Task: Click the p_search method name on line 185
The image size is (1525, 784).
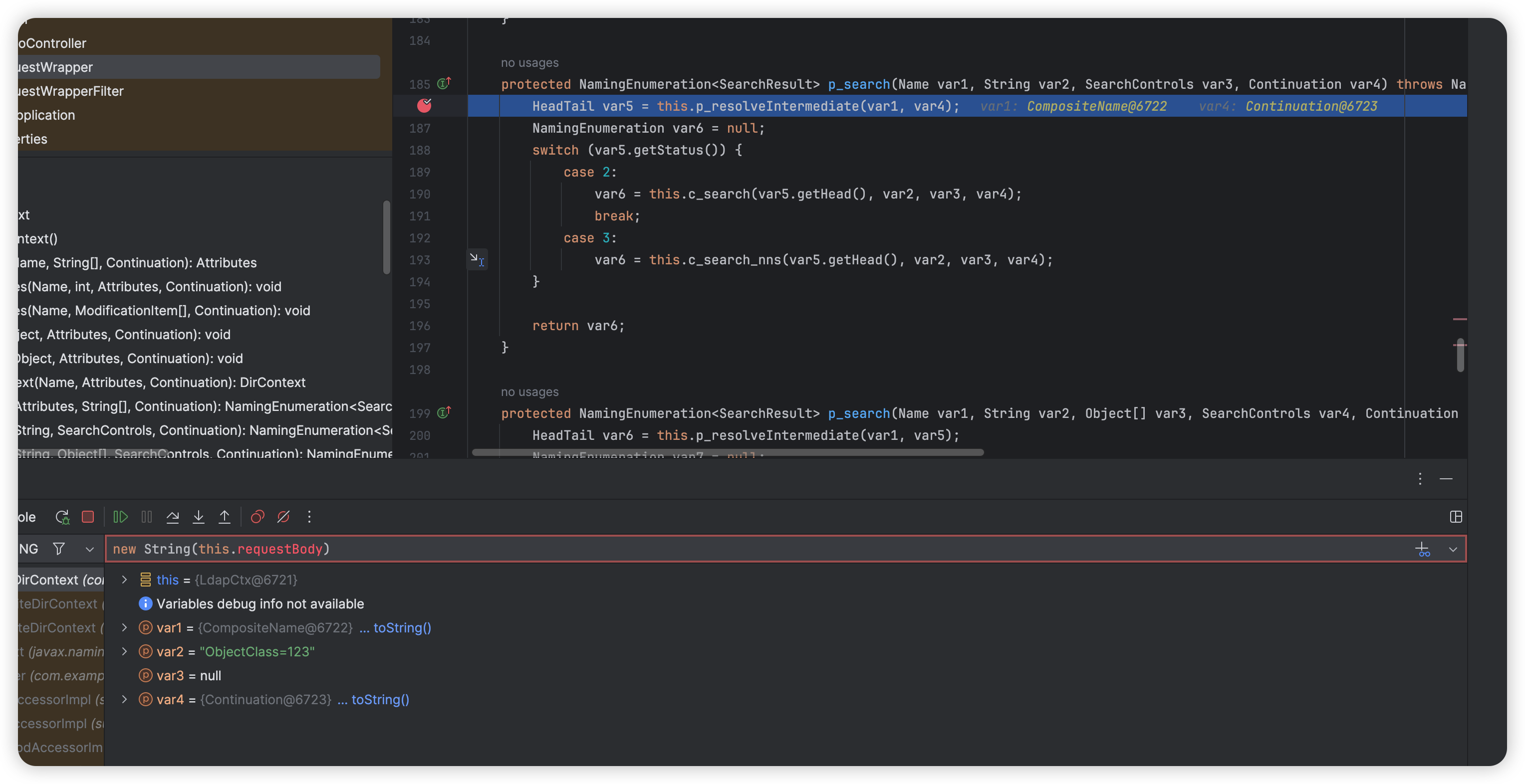Action: [858, 84]
